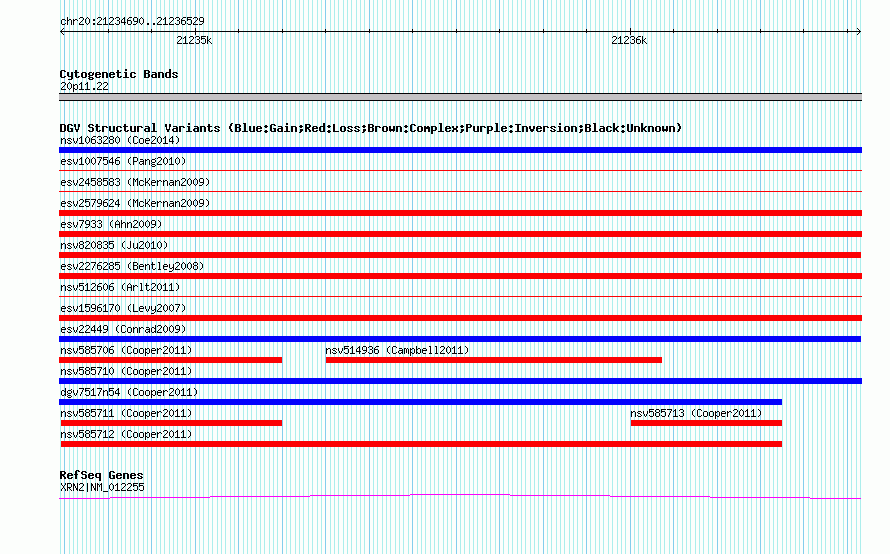Click nsv514936 (Campbell2011) variant label
The height and width of the screenshot is (554, 890).
397,350
